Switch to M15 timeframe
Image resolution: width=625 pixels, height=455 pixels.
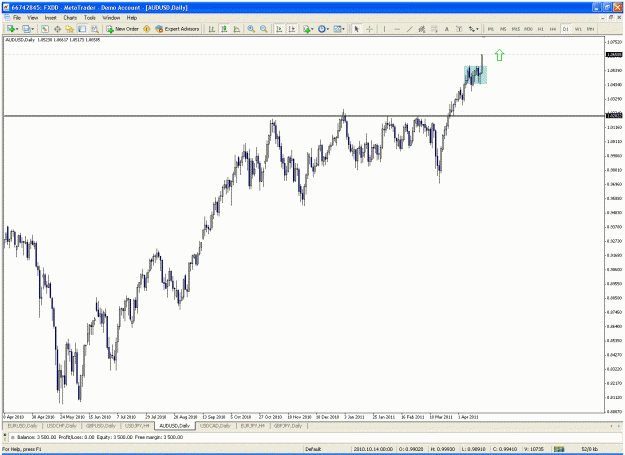pyautogui.click(x=515, y=29)
